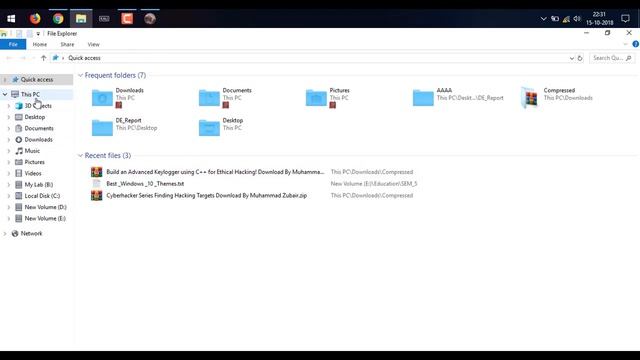This screenshot has width=640, height=360.
Task: Select Network in navigation pane
Action: (x=31, y=233)
